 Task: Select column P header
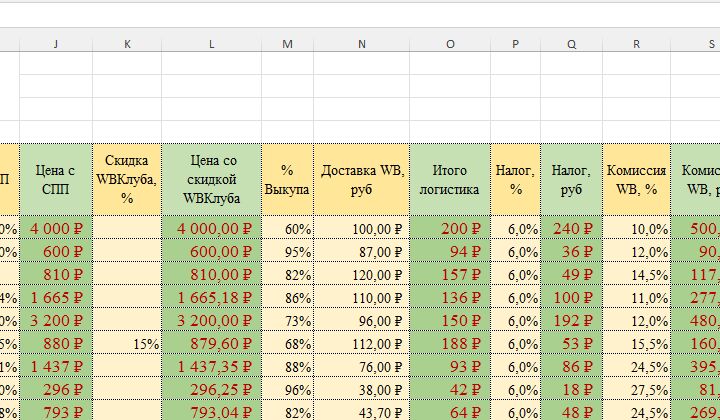tap(516, 44)
